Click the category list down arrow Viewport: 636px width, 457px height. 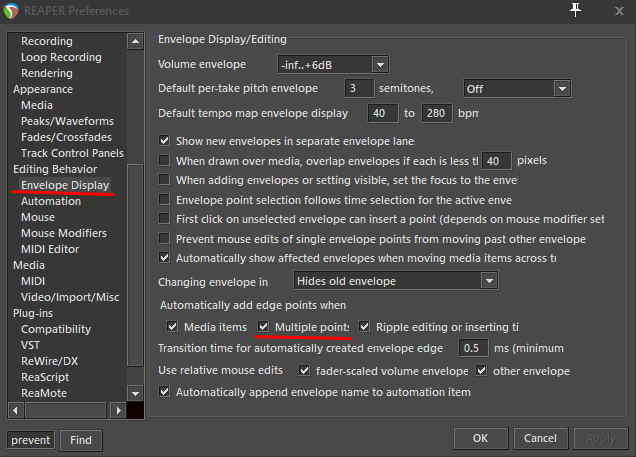pyautogui.click(x=135, y=393)
